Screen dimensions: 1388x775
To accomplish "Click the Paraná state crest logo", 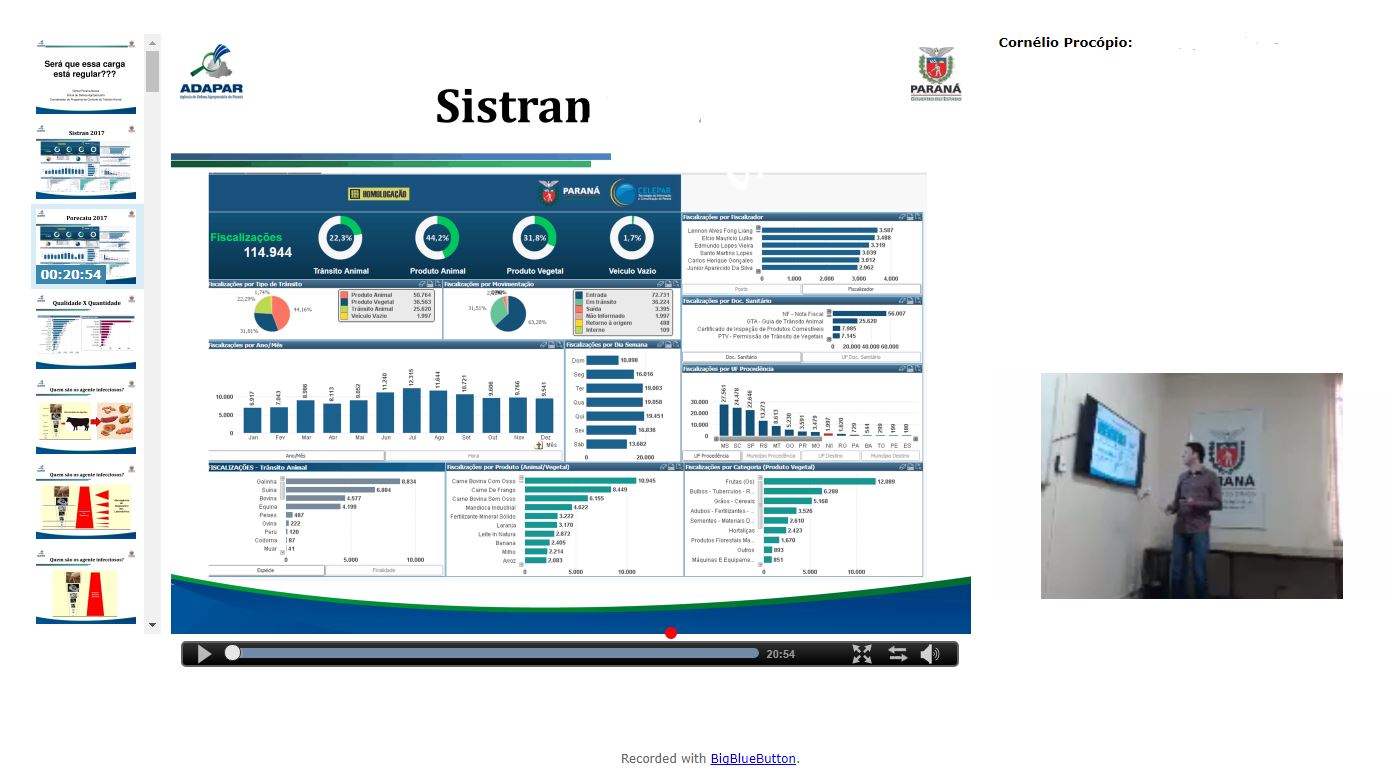I will (935, 74).
